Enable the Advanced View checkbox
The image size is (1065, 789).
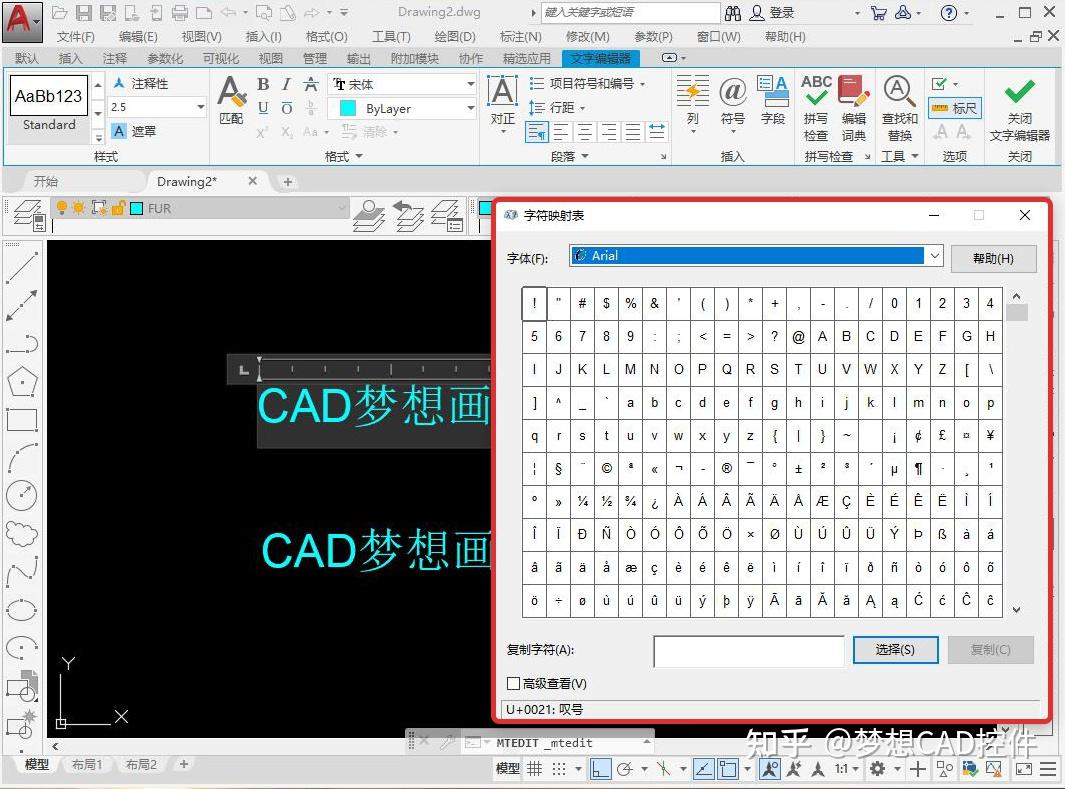512,683
